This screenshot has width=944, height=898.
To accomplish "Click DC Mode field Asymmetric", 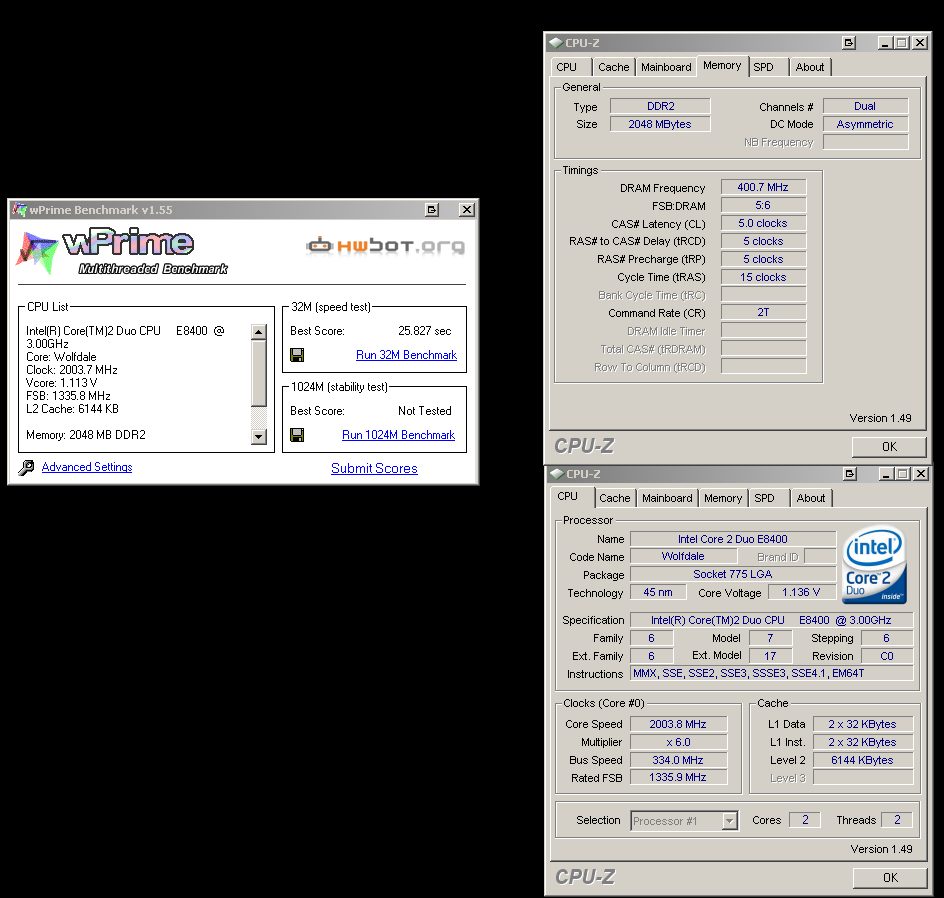I will click(865, 124).
